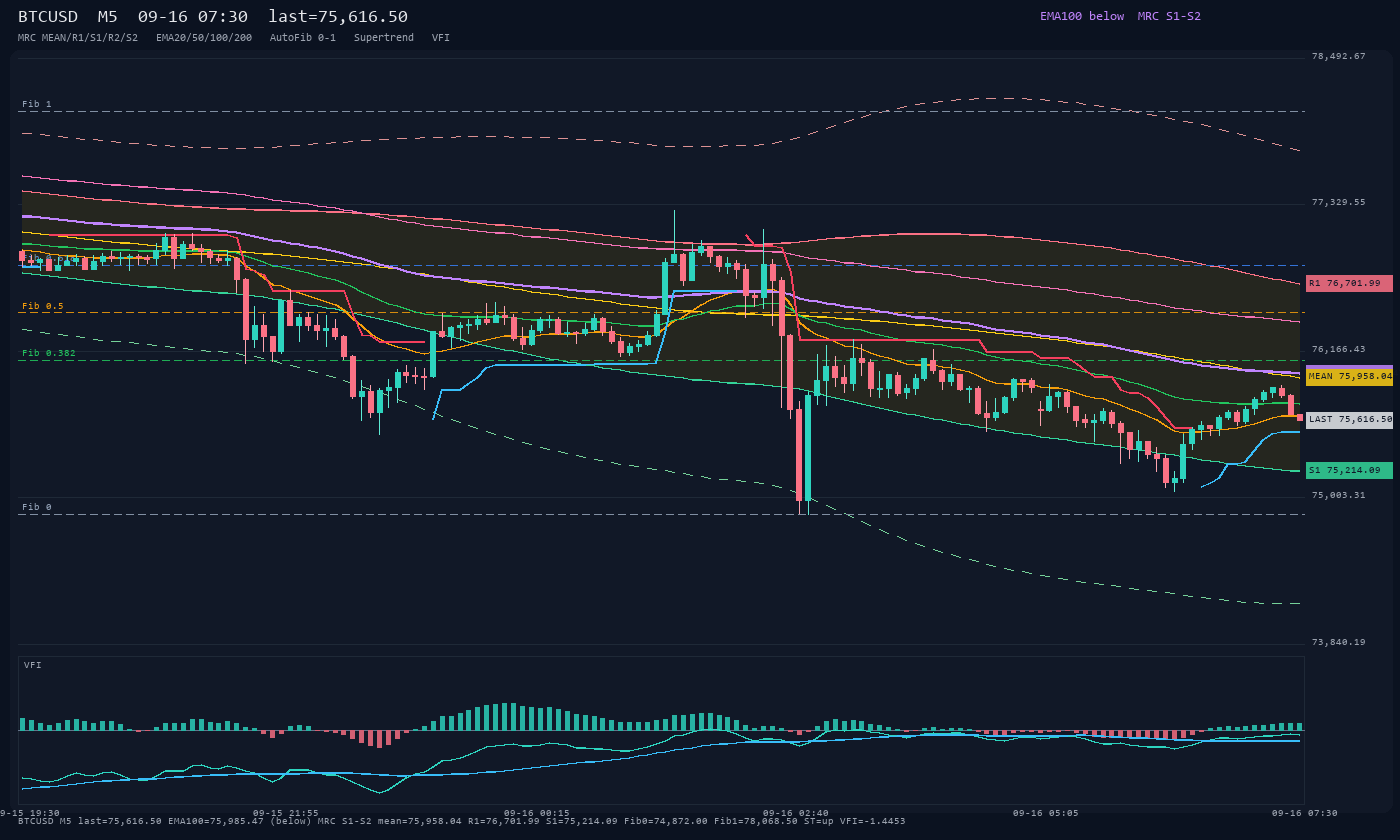The image size is (1400, 840).
Task: Select the green S1 75,214.09 price tag
Action: pos(1349,470)
